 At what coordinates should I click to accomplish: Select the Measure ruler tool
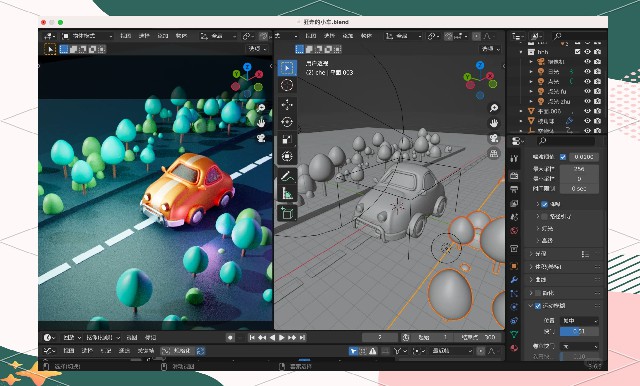pyautogui.click(x=287, y=193)
